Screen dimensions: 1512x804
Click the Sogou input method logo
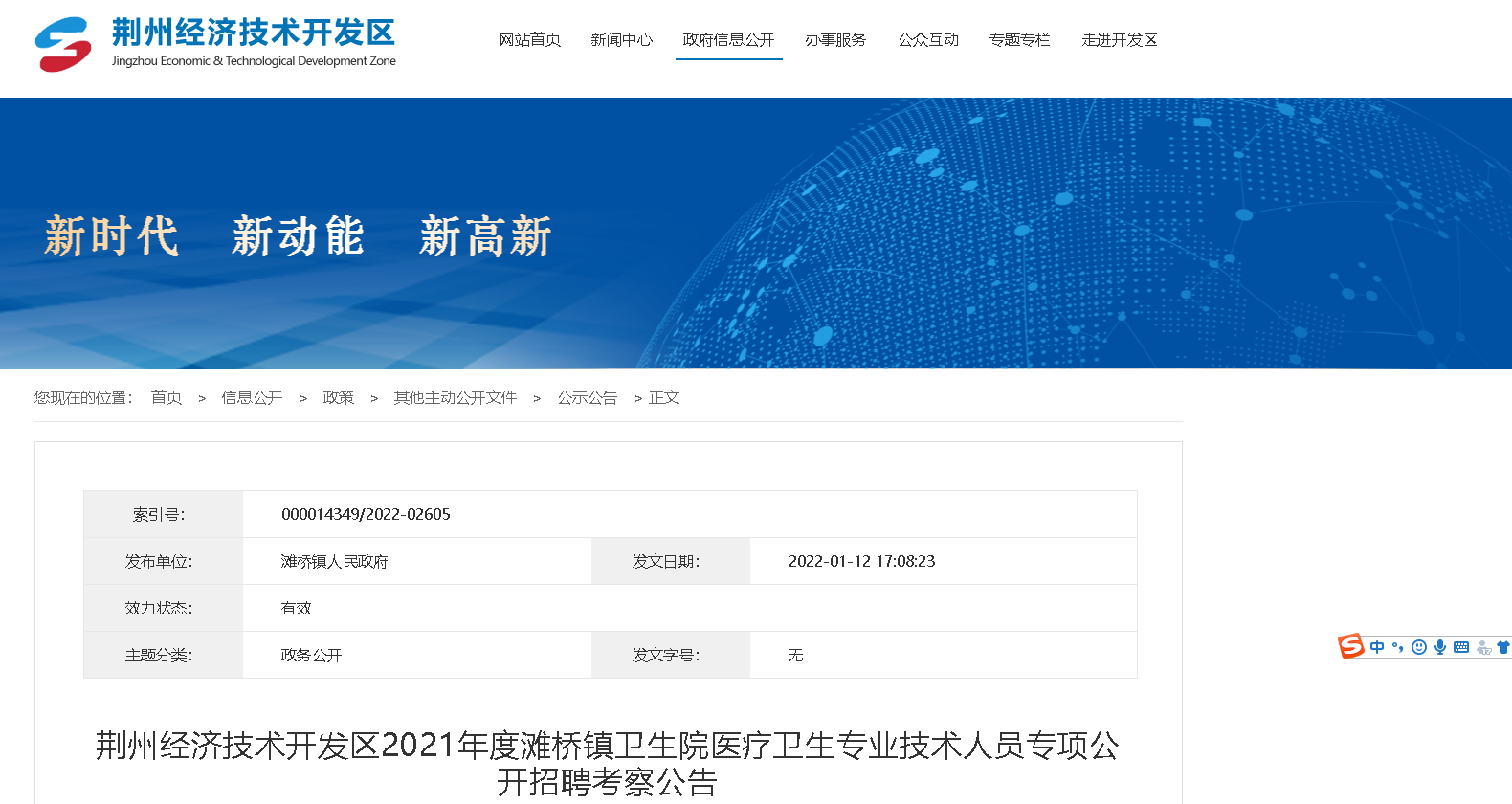pyautogui.click(x=1350, y=647)
